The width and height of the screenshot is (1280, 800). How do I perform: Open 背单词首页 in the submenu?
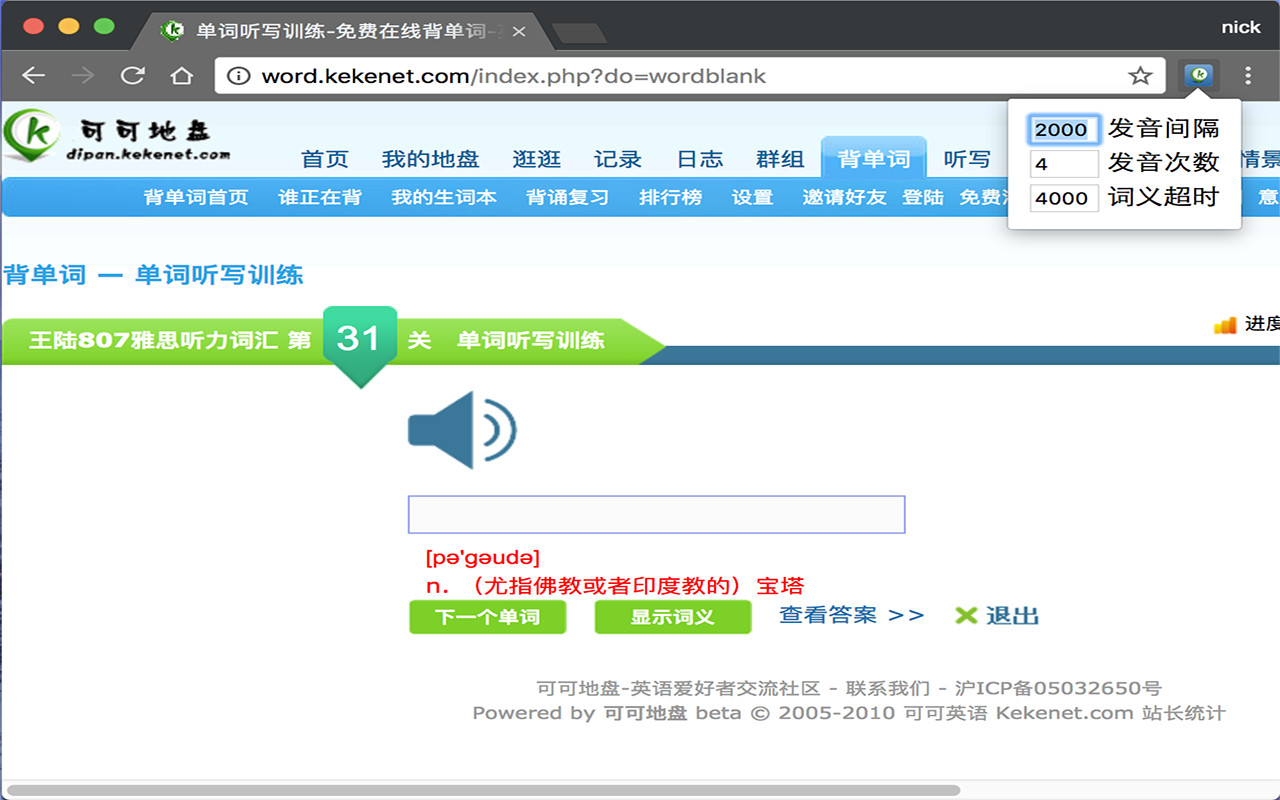point(196,197)
